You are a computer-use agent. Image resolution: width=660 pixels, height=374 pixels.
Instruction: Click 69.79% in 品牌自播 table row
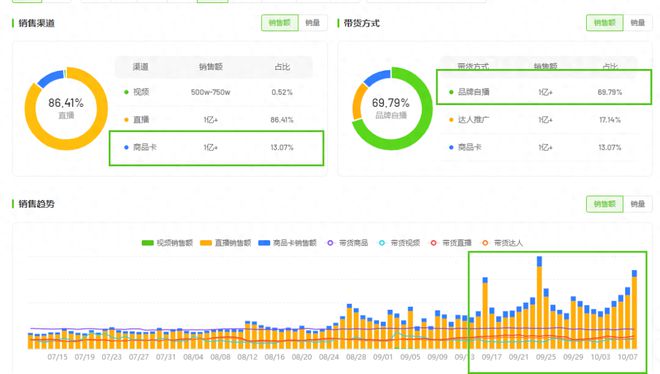(610, 92)
